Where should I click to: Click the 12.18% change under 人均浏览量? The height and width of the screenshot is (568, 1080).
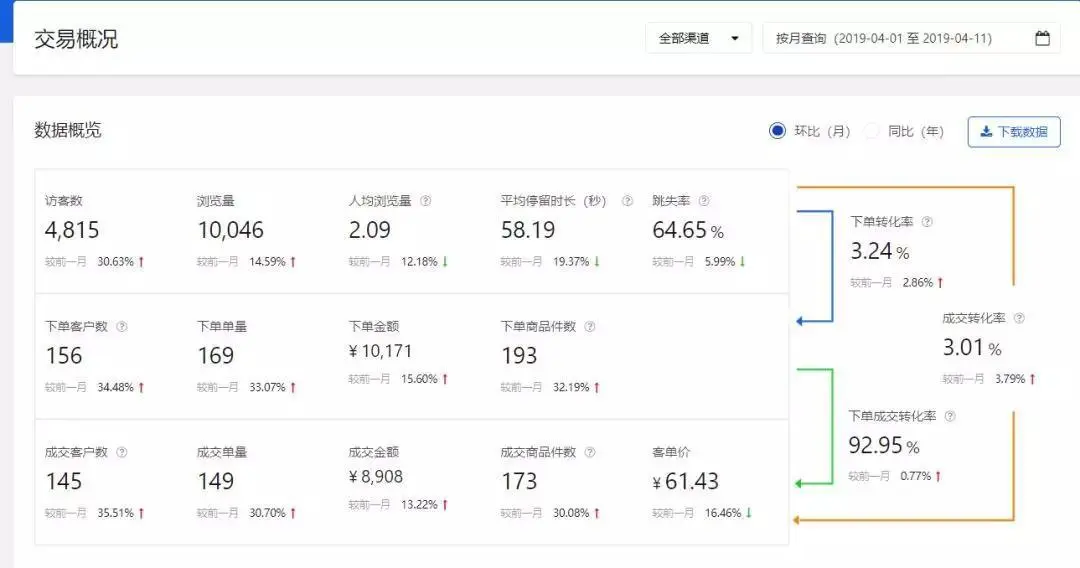(x=419, y=262)
